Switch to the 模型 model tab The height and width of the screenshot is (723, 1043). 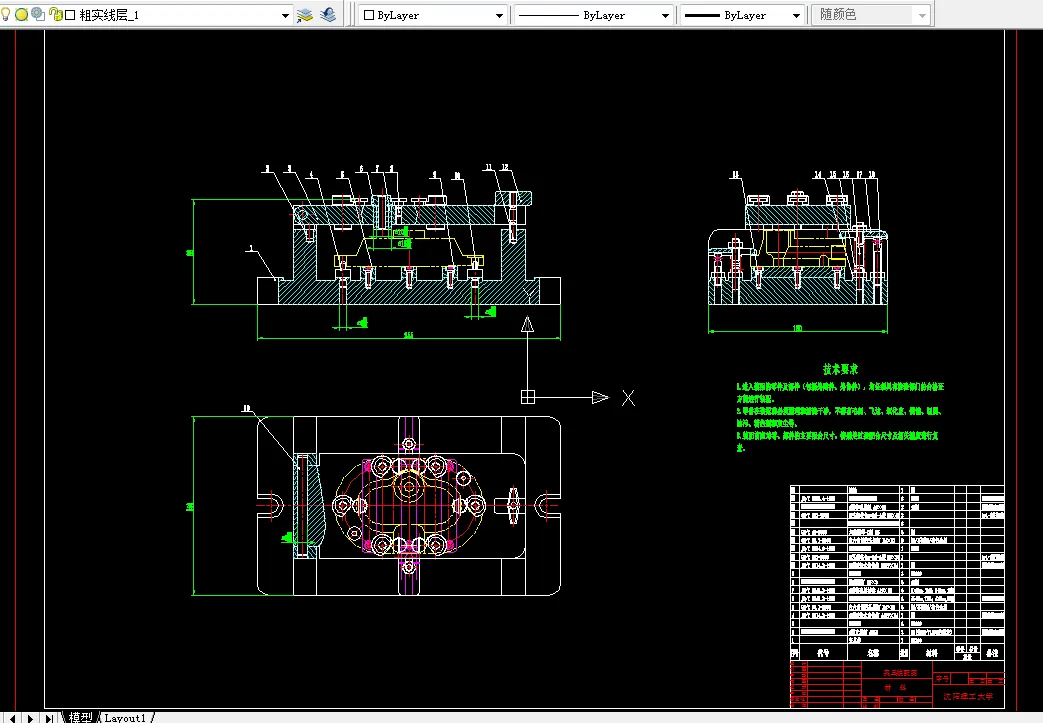click(80, 717)
